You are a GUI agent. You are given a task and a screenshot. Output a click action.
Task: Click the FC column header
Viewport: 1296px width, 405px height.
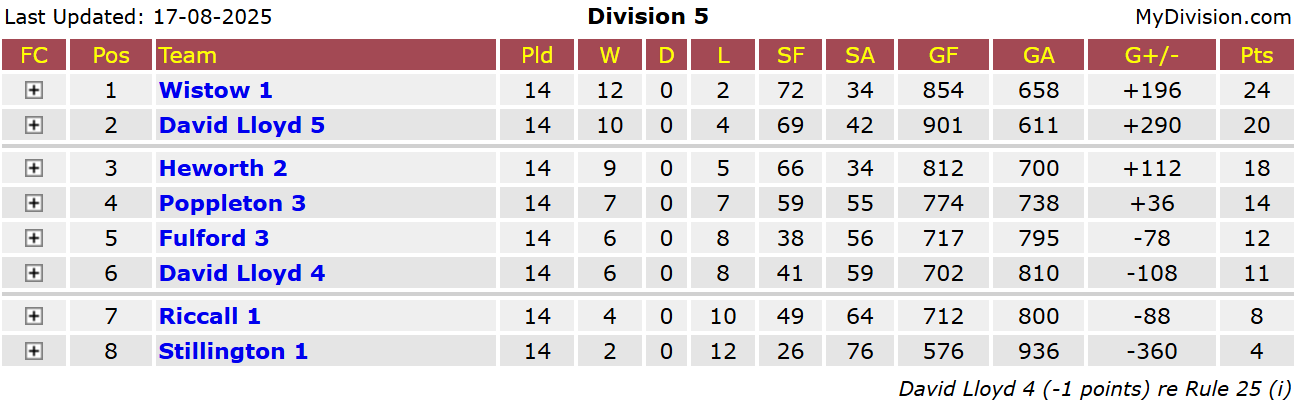34,55
